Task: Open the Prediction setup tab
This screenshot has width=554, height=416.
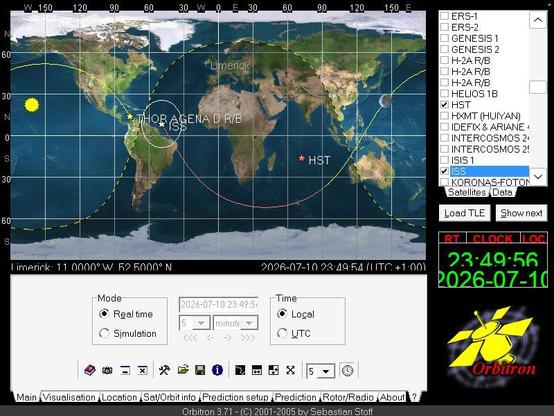Action: click(235, 397)
